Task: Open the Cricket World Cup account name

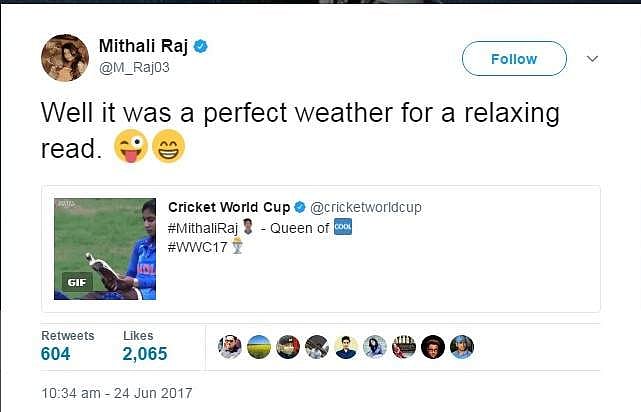Action: 229,207
